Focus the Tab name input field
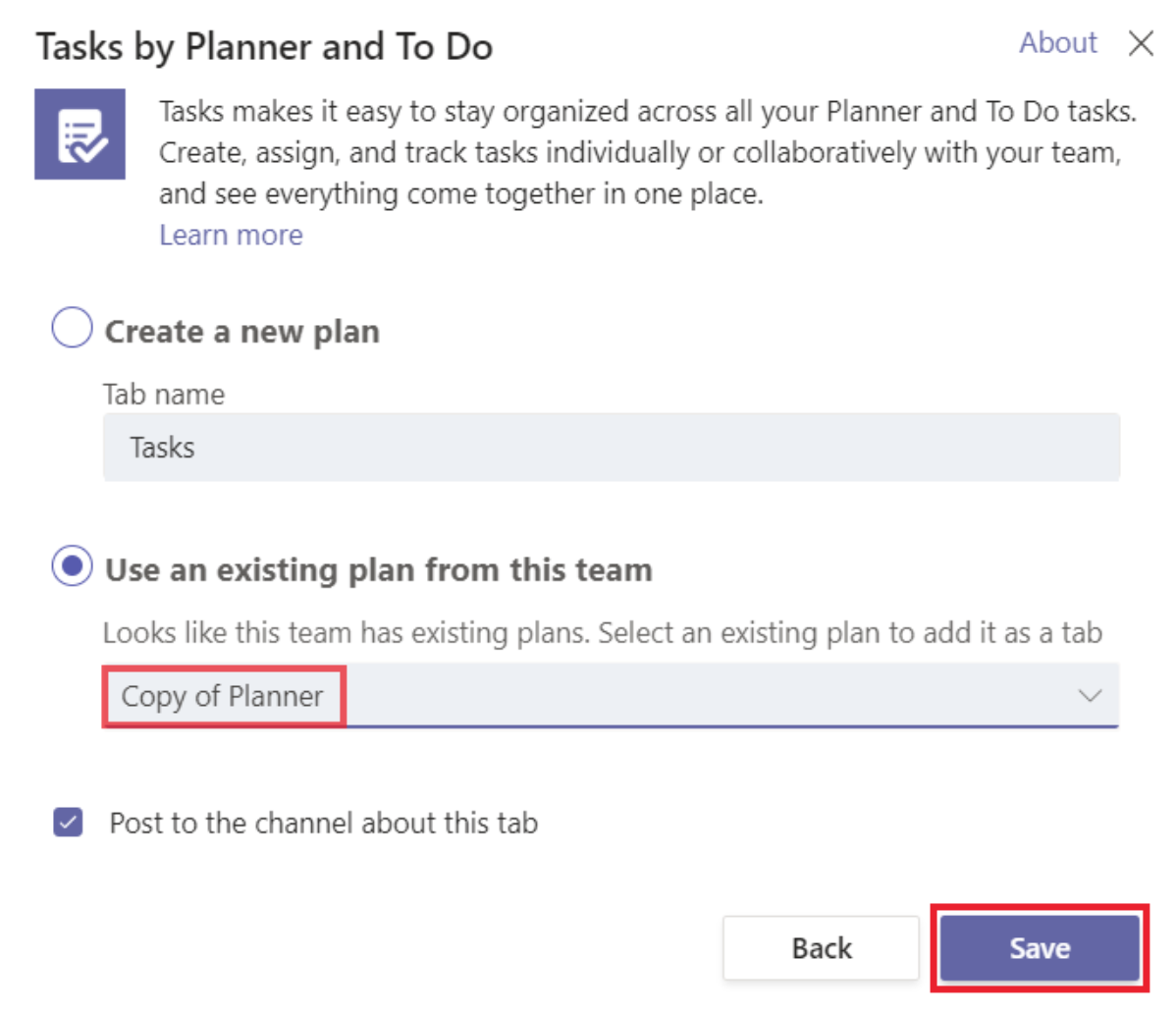Screen dimensions: 1176x1013 click(x=612, y=447)
